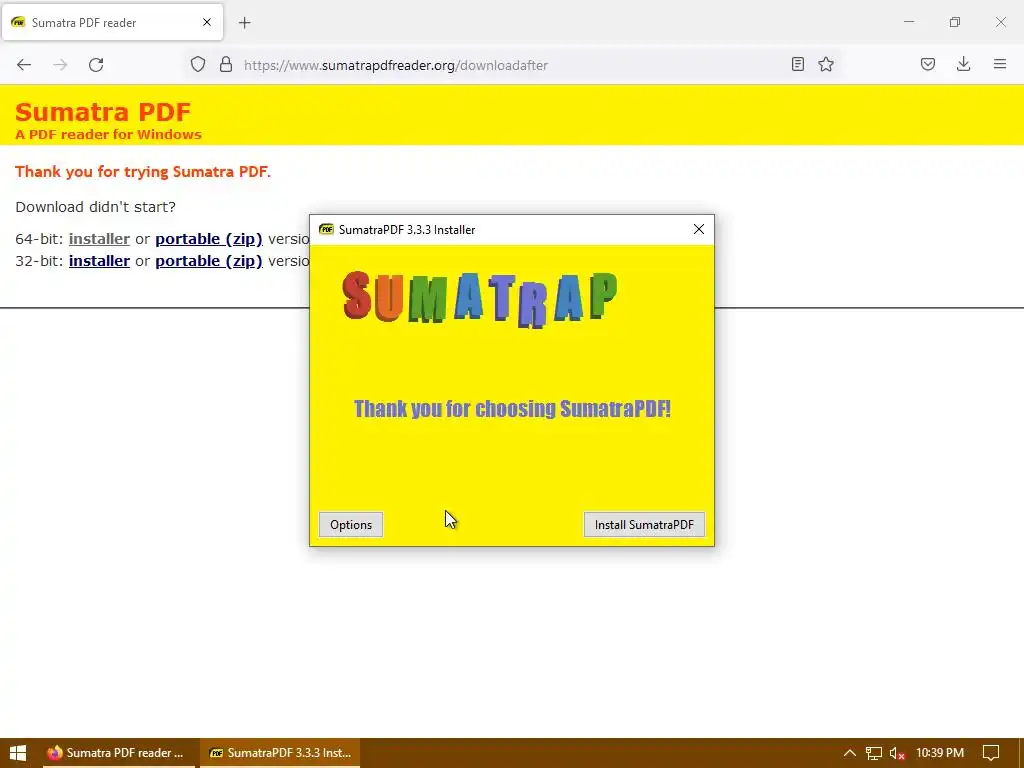
Task: Reload the current browser page
Action: [x=96, y=65]
